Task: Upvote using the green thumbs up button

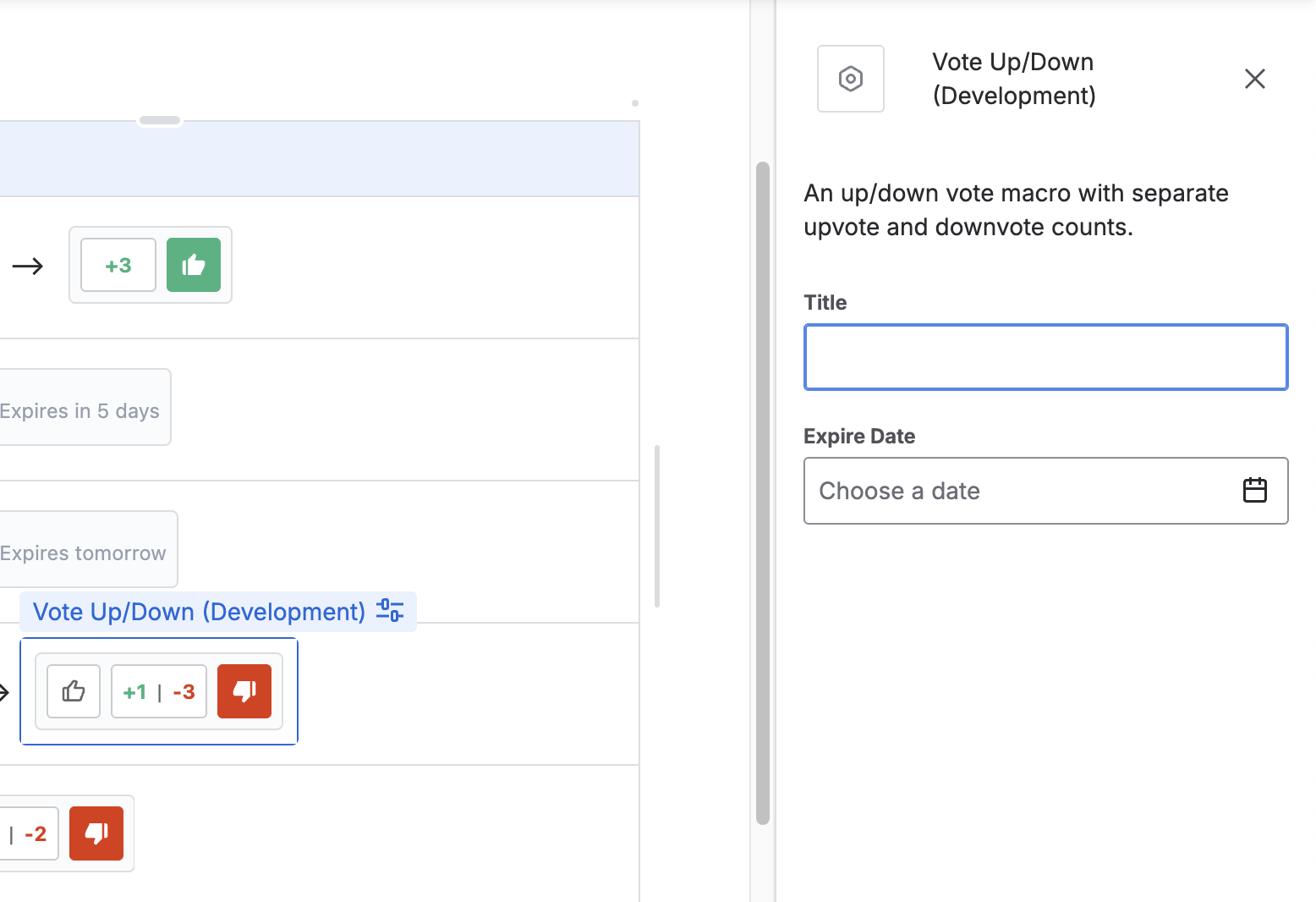Action: coord(194,265)
